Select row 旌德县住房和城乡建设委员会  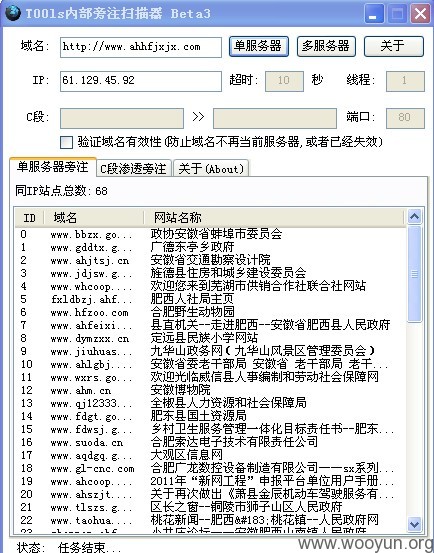[211, 273]
